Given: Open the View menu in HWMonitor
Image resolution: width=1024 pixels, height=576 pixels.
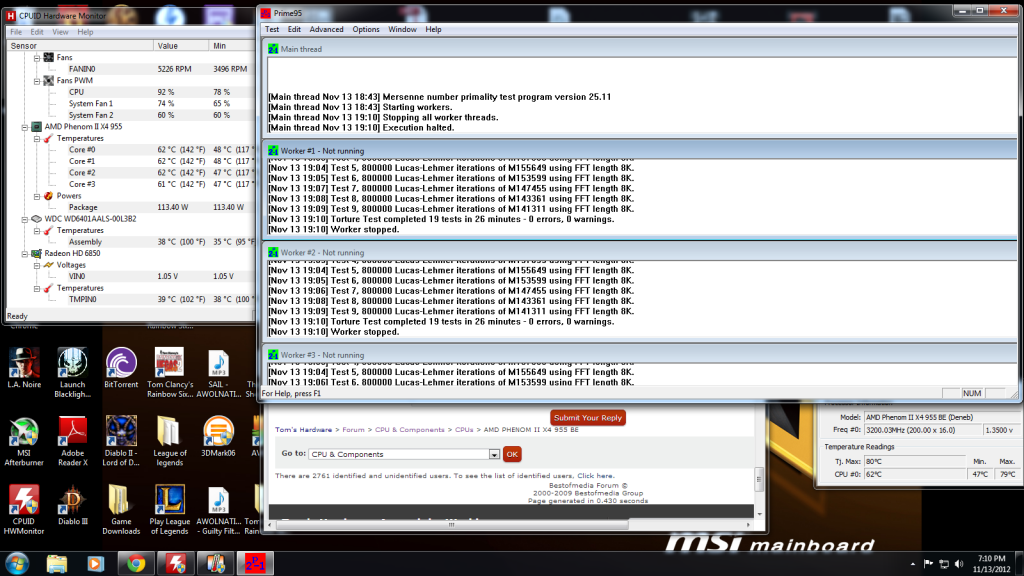Looking at the screenshot, I should [60, 32].
